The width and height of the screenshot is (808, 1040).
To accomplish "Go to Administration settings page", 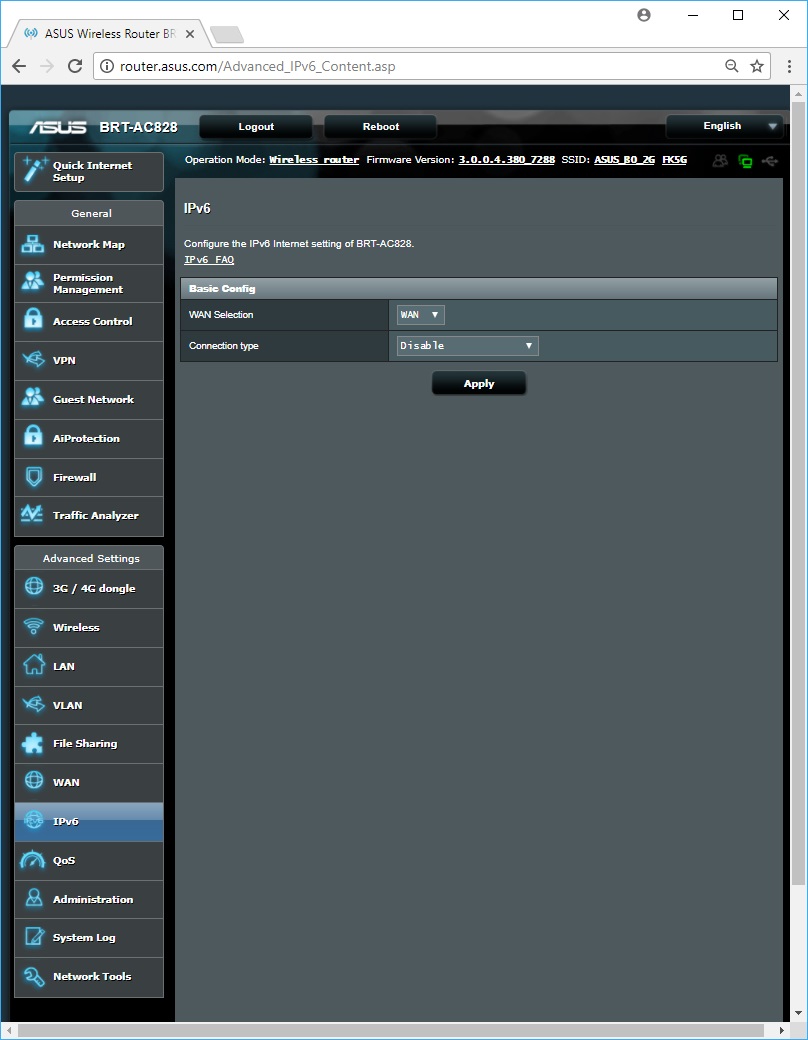I will tap(92, 899).
